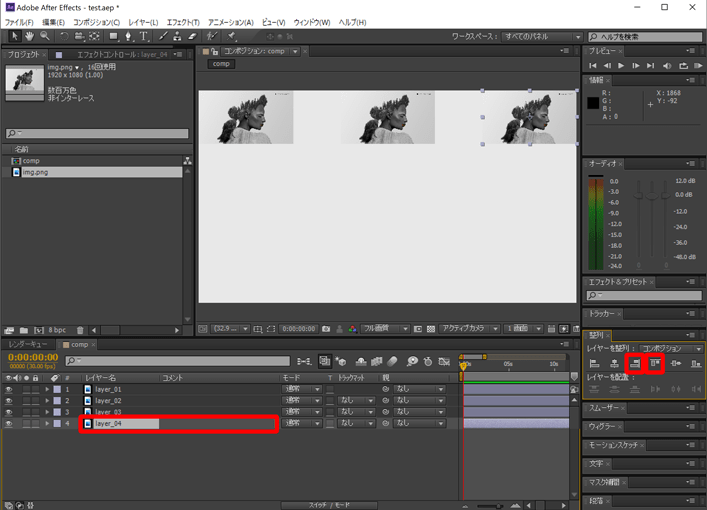This screenshot has width=707, height=510.
Task: Switch to Render Queue tab
Action: [28, 345]
